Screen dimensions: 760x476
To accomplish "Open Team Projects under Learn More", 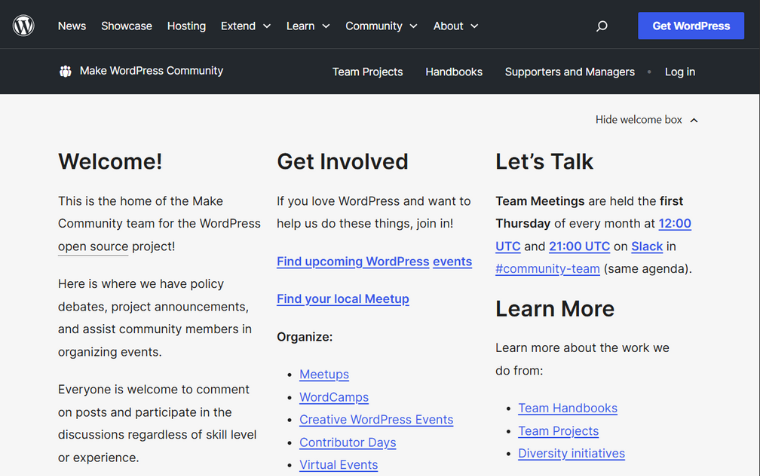I will point(558,431).
